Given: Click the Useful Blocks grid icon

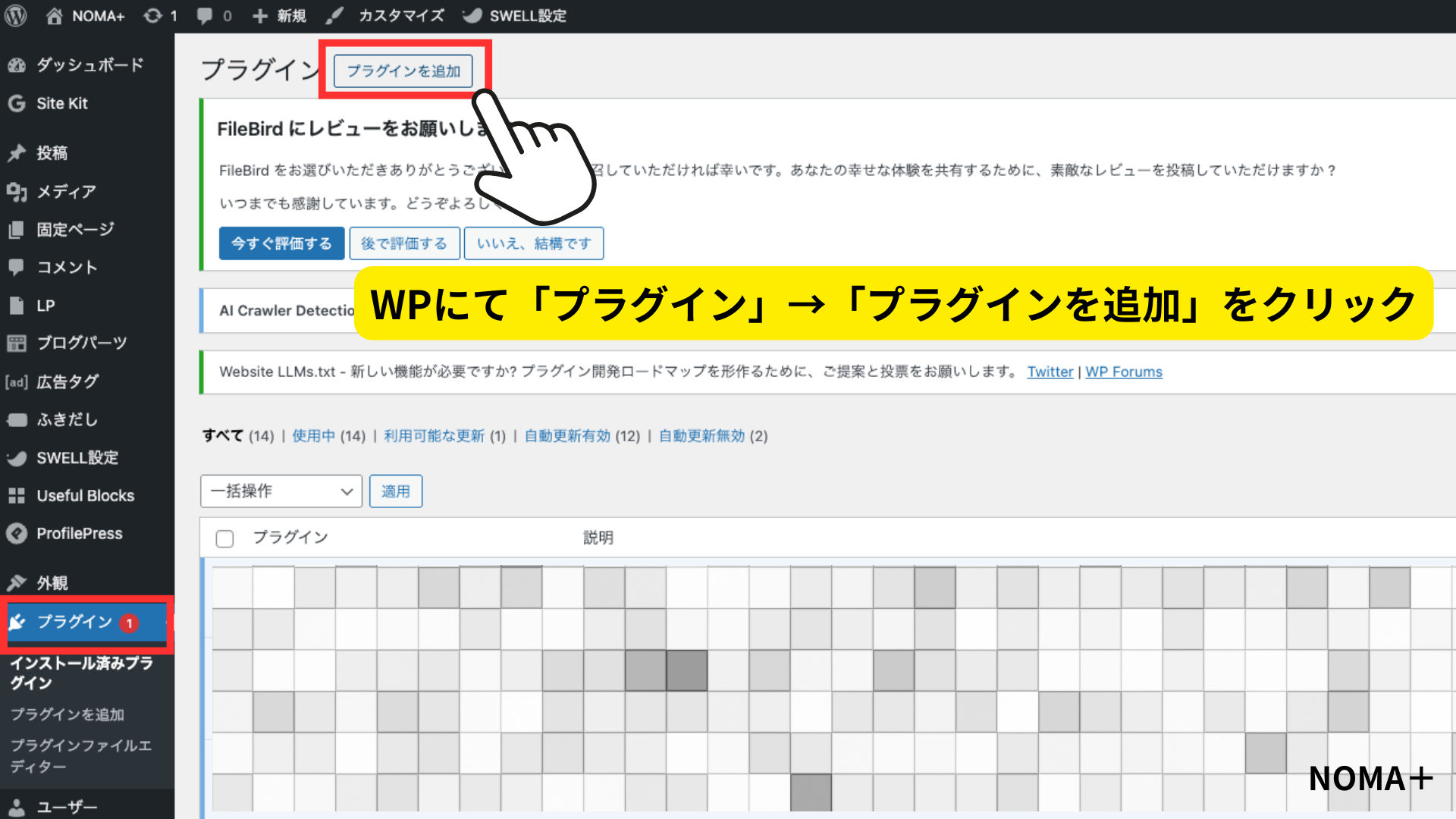Looking at the screenshot, I should pyautogui.click(x=17, y=496).
